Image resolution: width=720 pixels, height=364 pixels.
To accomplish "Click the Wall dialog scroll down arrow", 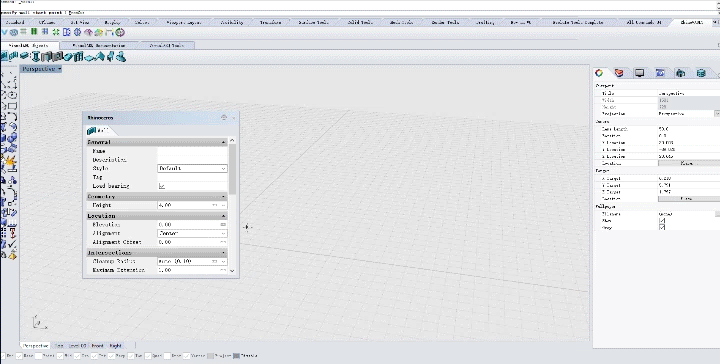I will [232, 271].
